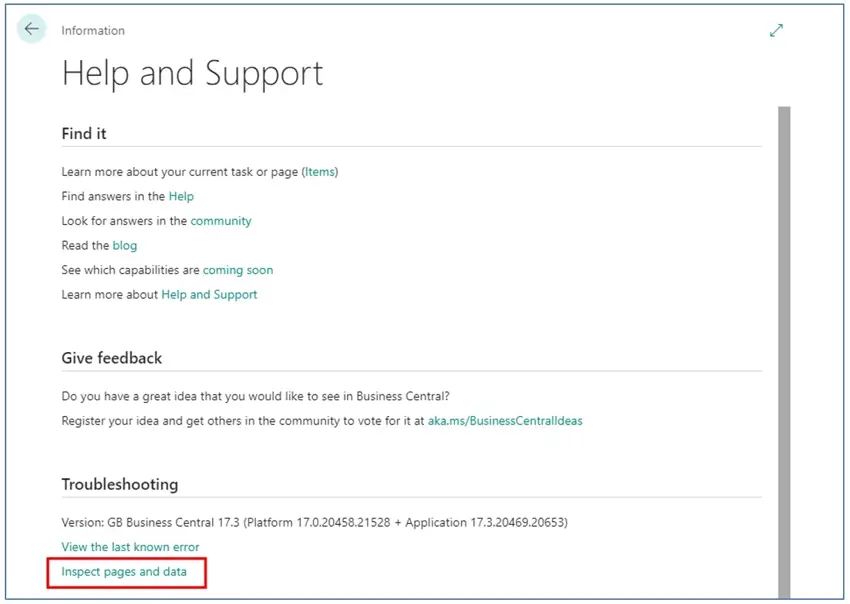Open the Help link under Find it

tap(181, 197)
